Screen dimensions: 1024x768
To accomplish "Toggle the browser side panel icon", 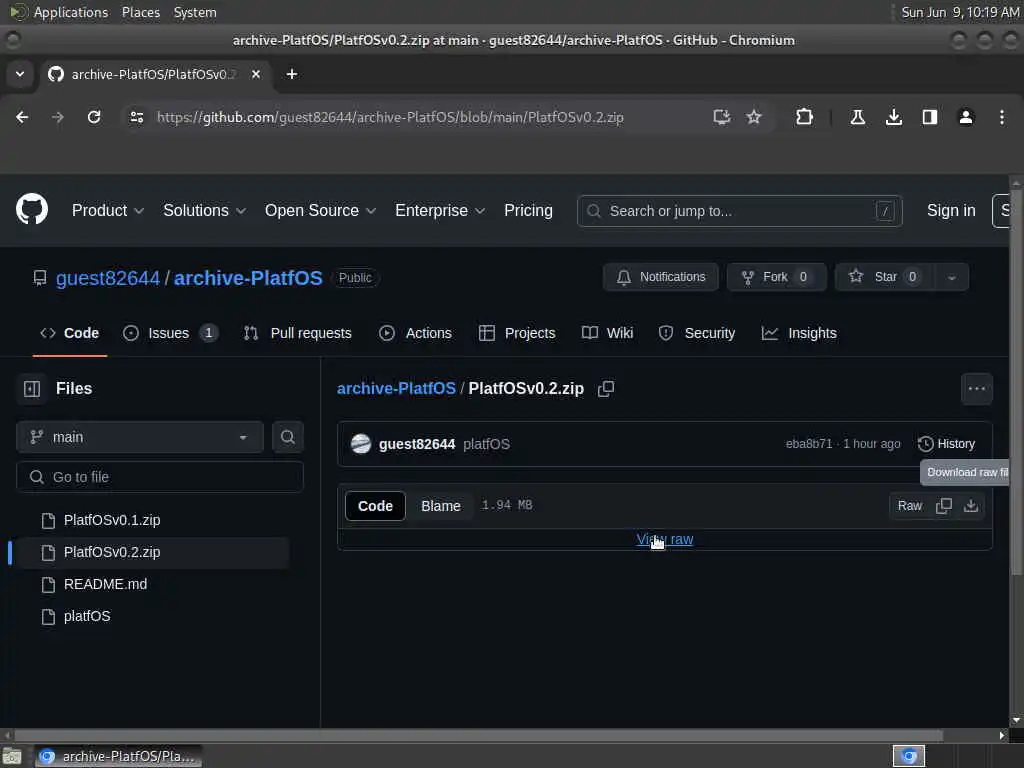I will coord(929,117).
